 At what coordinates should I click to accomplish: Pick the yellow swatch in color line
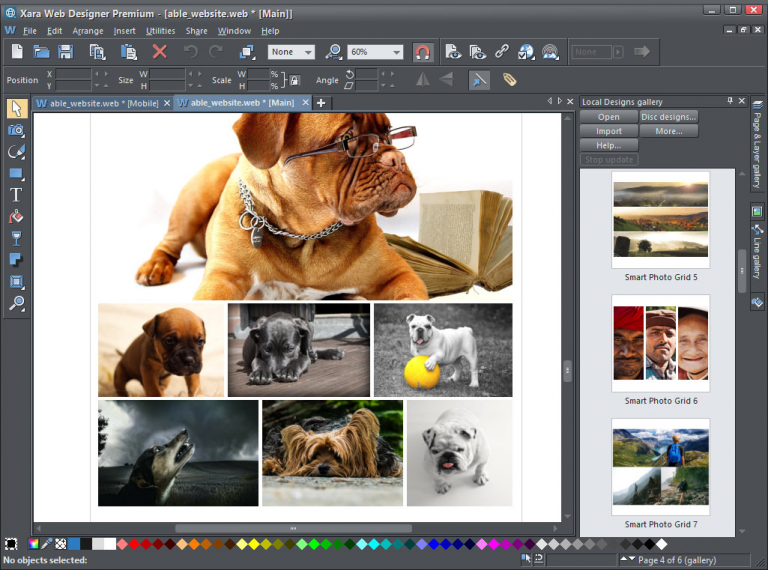click(x=254, y=544)
